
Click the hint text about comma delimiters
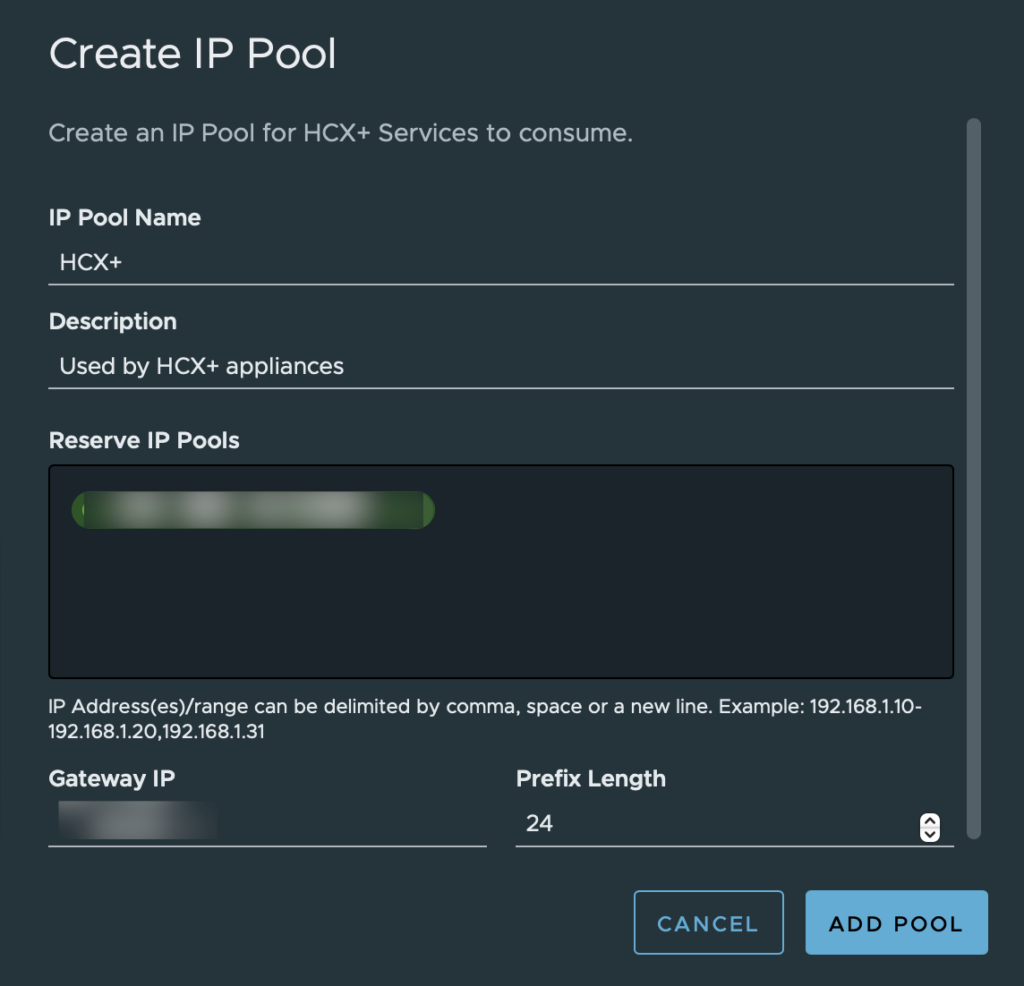[x=485, y=718]
